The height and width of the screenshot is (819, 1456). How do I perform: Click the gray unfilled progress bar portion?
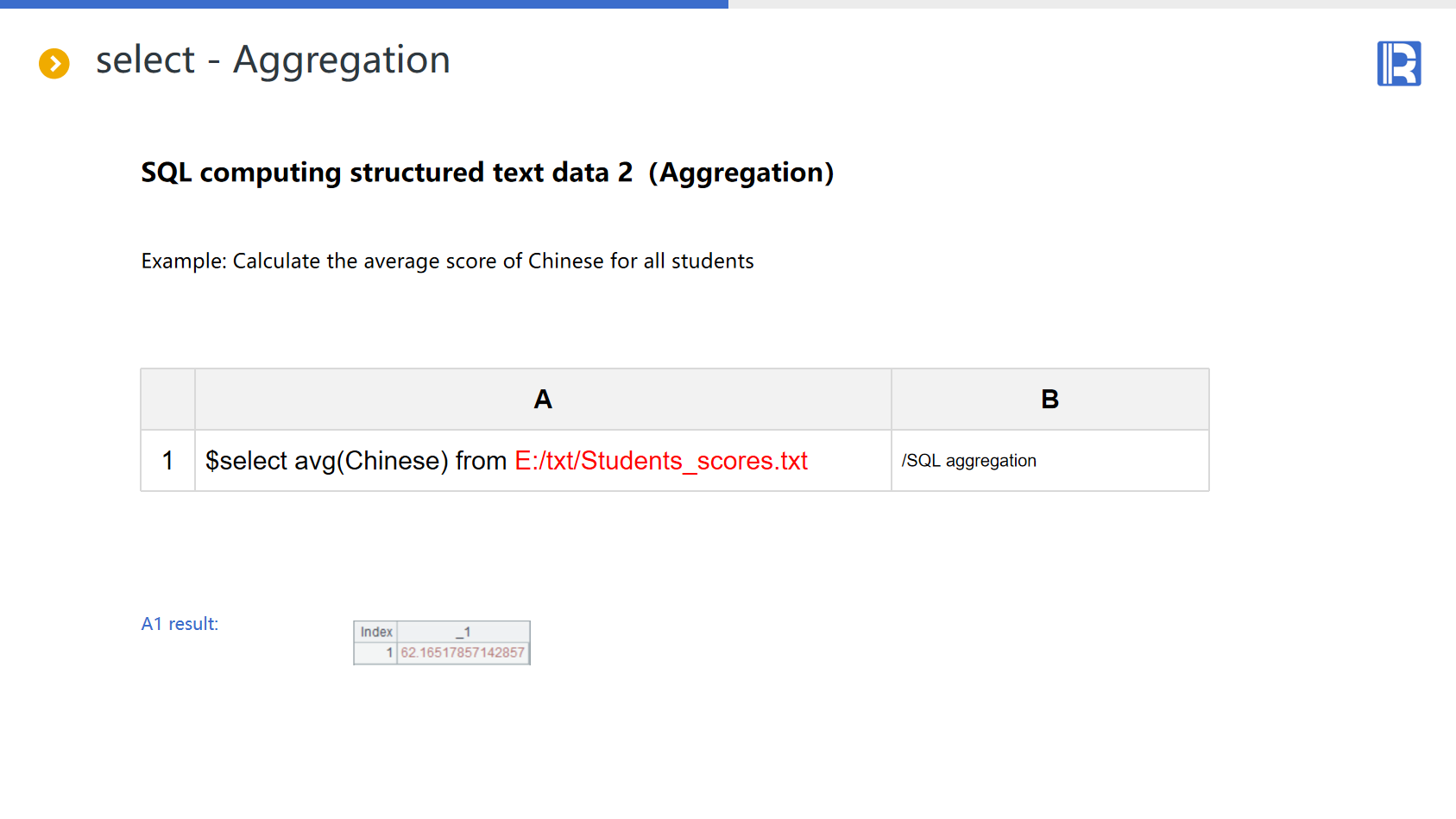(x=1091, y=4)
